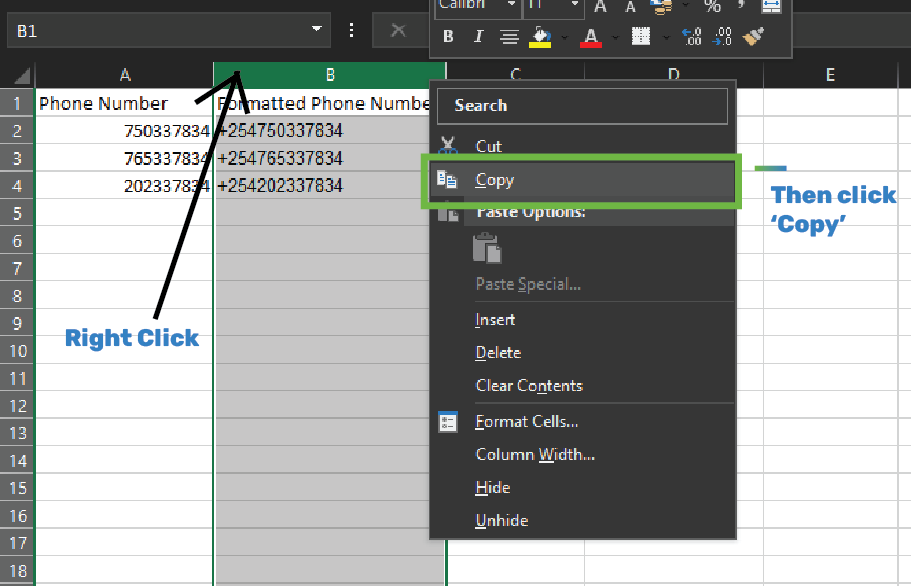Click the formula bar cancel X icon
The height and width of the screenshot is (586, 911).
click(x=398, y=30)
